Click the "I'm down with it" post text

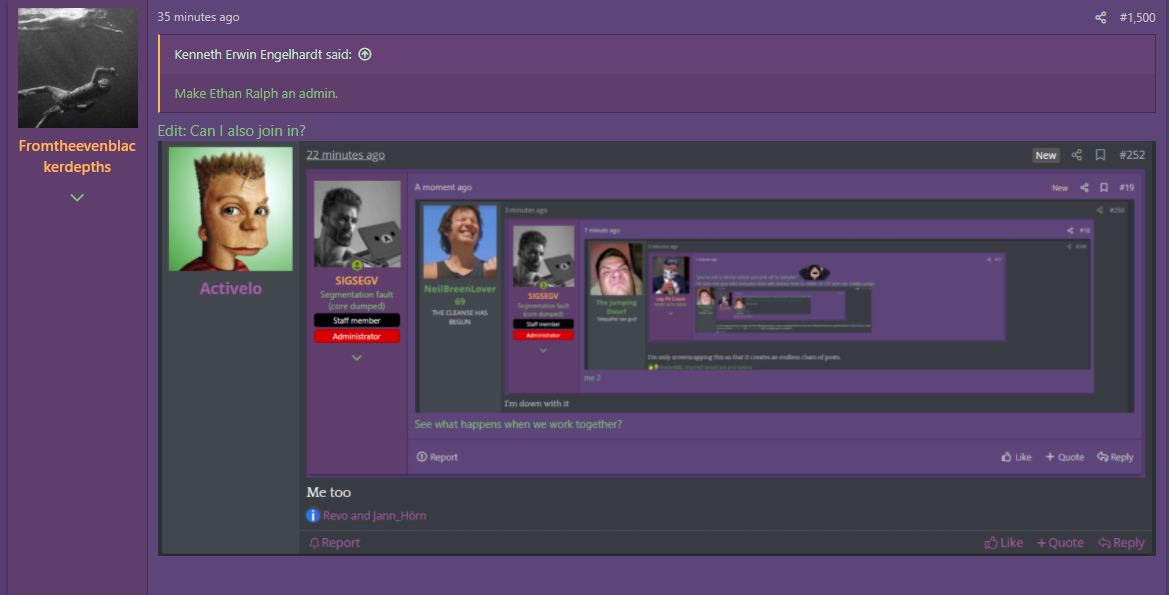point(537,403)
